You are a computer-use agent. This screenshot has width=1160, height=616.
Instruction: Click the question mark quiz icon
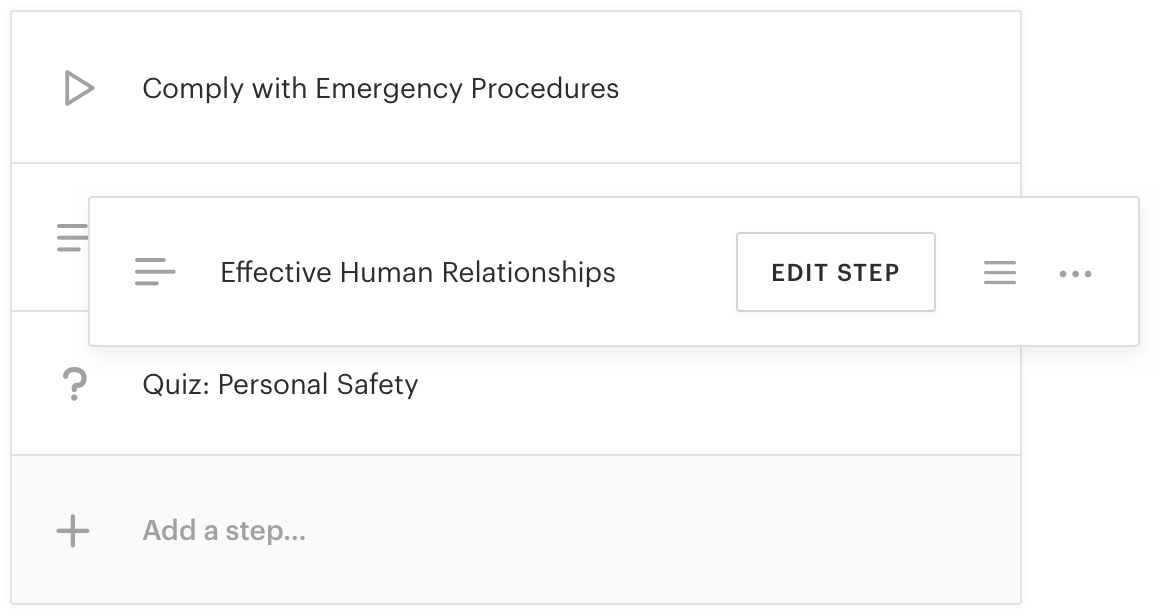tap(72, 384)
